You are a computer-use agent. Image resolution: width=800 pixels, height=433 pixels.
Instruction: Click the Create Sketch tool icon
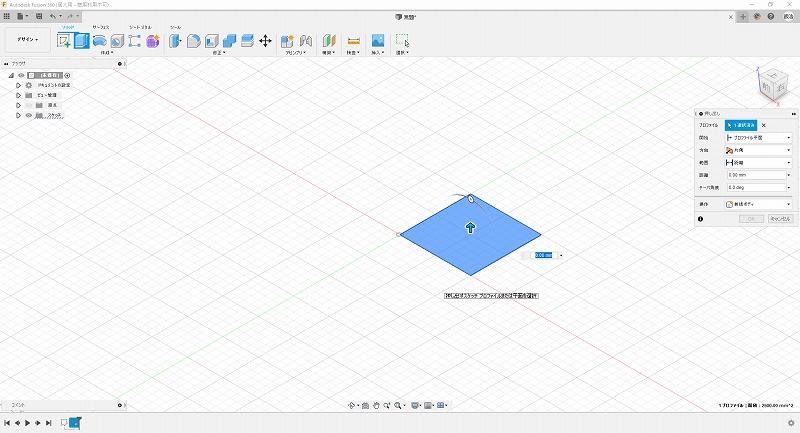click(64, 41)
